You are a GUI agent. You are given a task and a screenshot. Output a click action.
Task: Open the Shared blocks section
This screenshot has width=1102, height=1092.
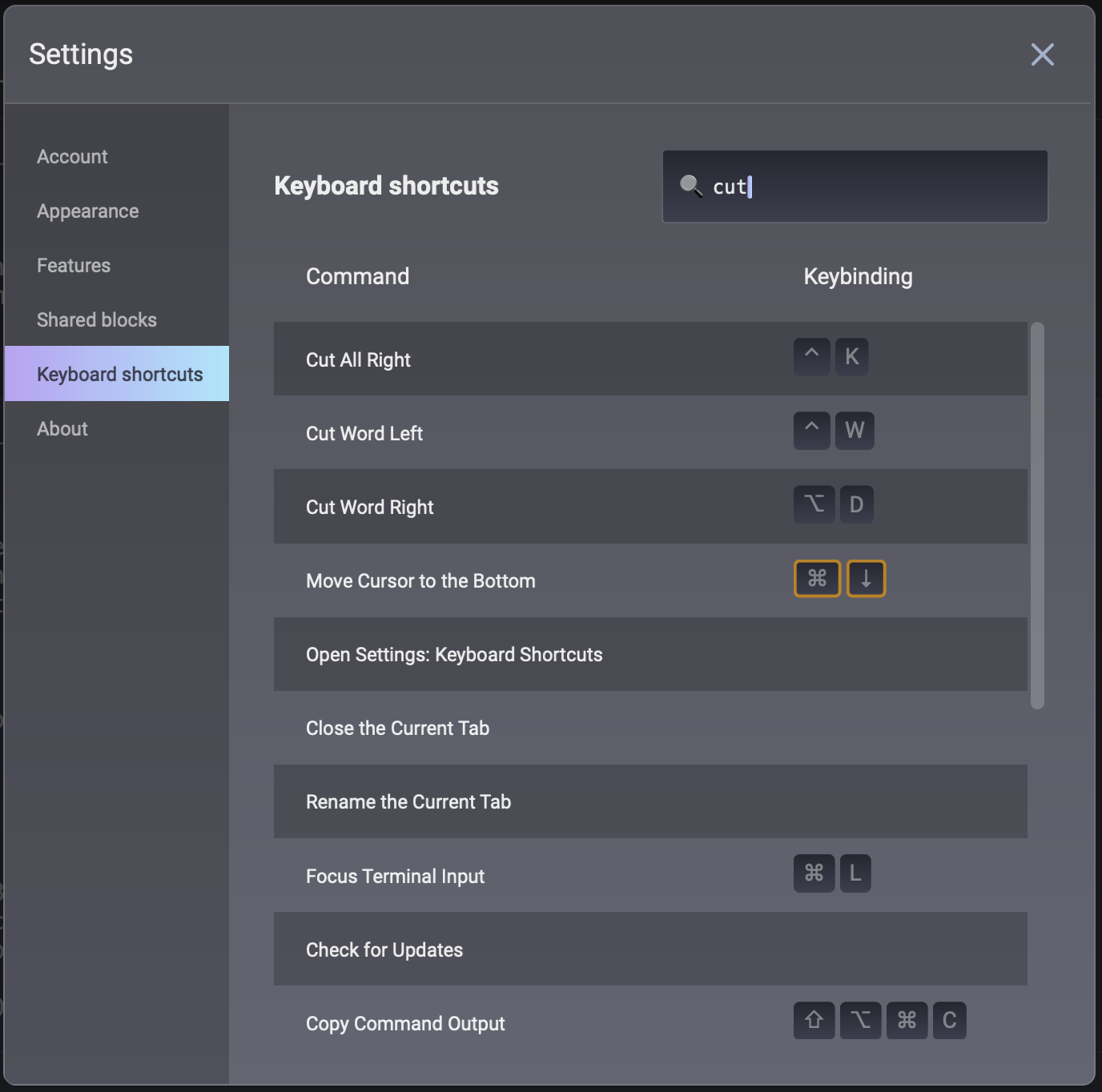(97, 320)
